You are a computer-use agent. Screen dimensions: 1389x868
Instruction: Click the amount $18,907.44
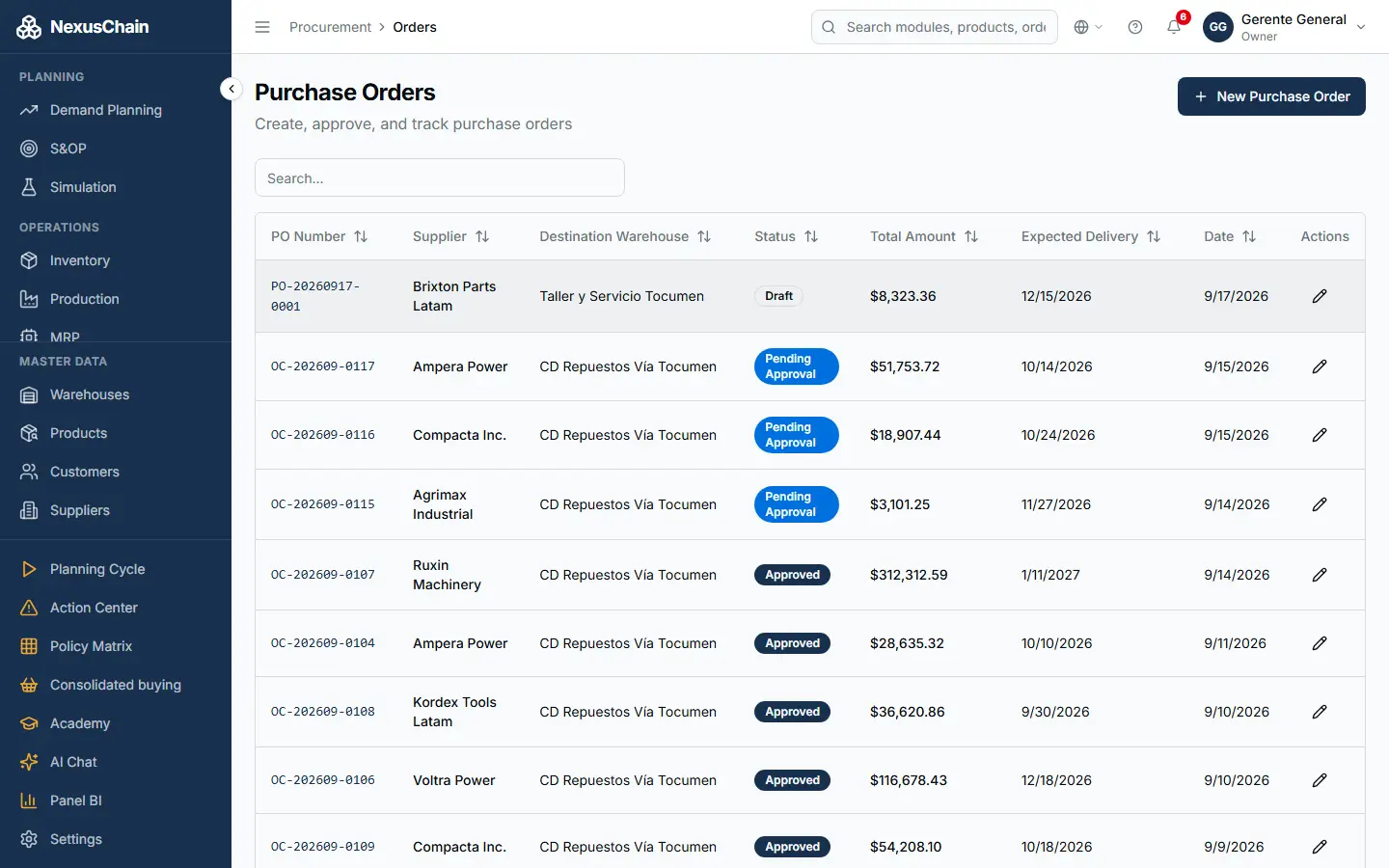pos(905,435)
